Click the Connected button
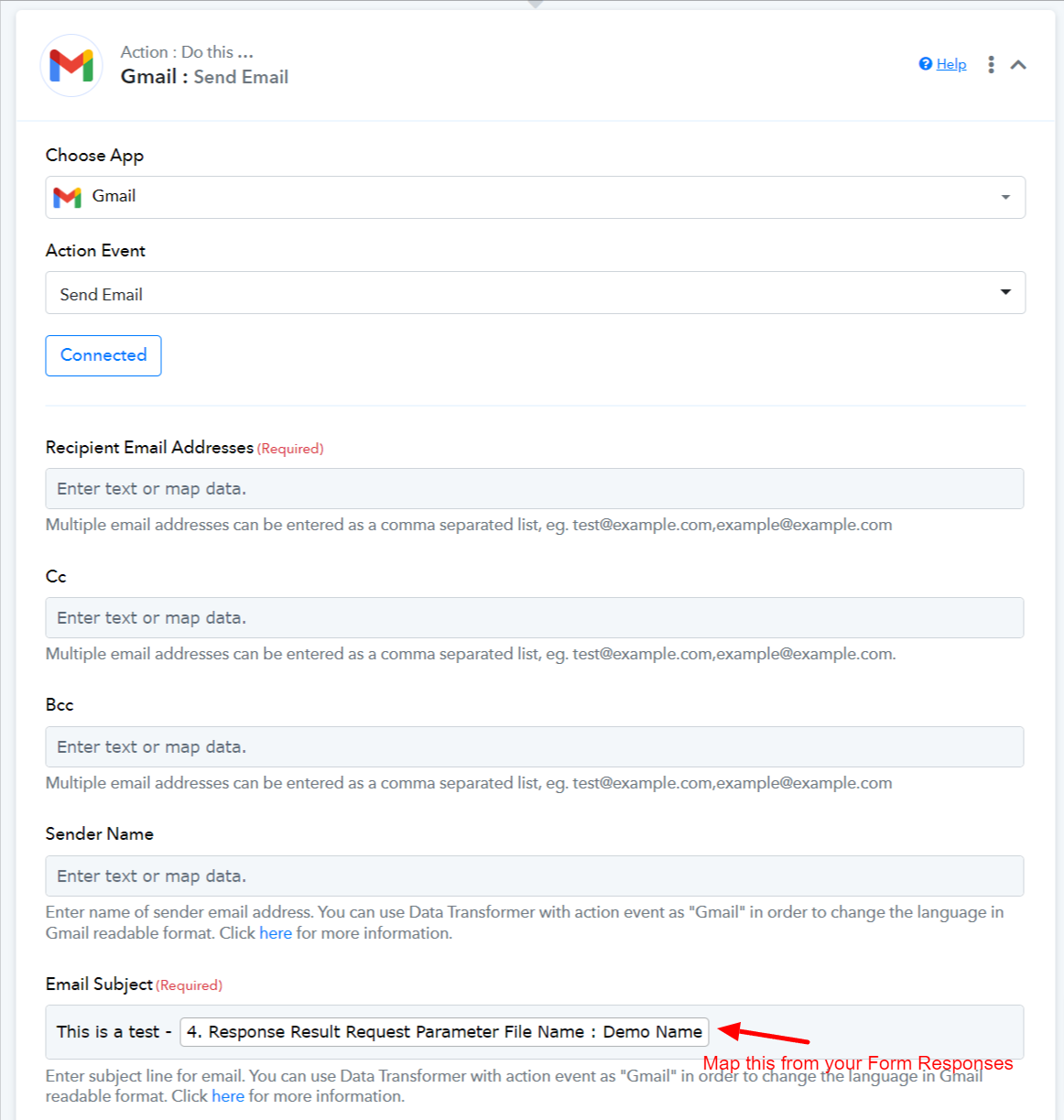This screenshot has width=1064, height=1120. coord(103,355)
